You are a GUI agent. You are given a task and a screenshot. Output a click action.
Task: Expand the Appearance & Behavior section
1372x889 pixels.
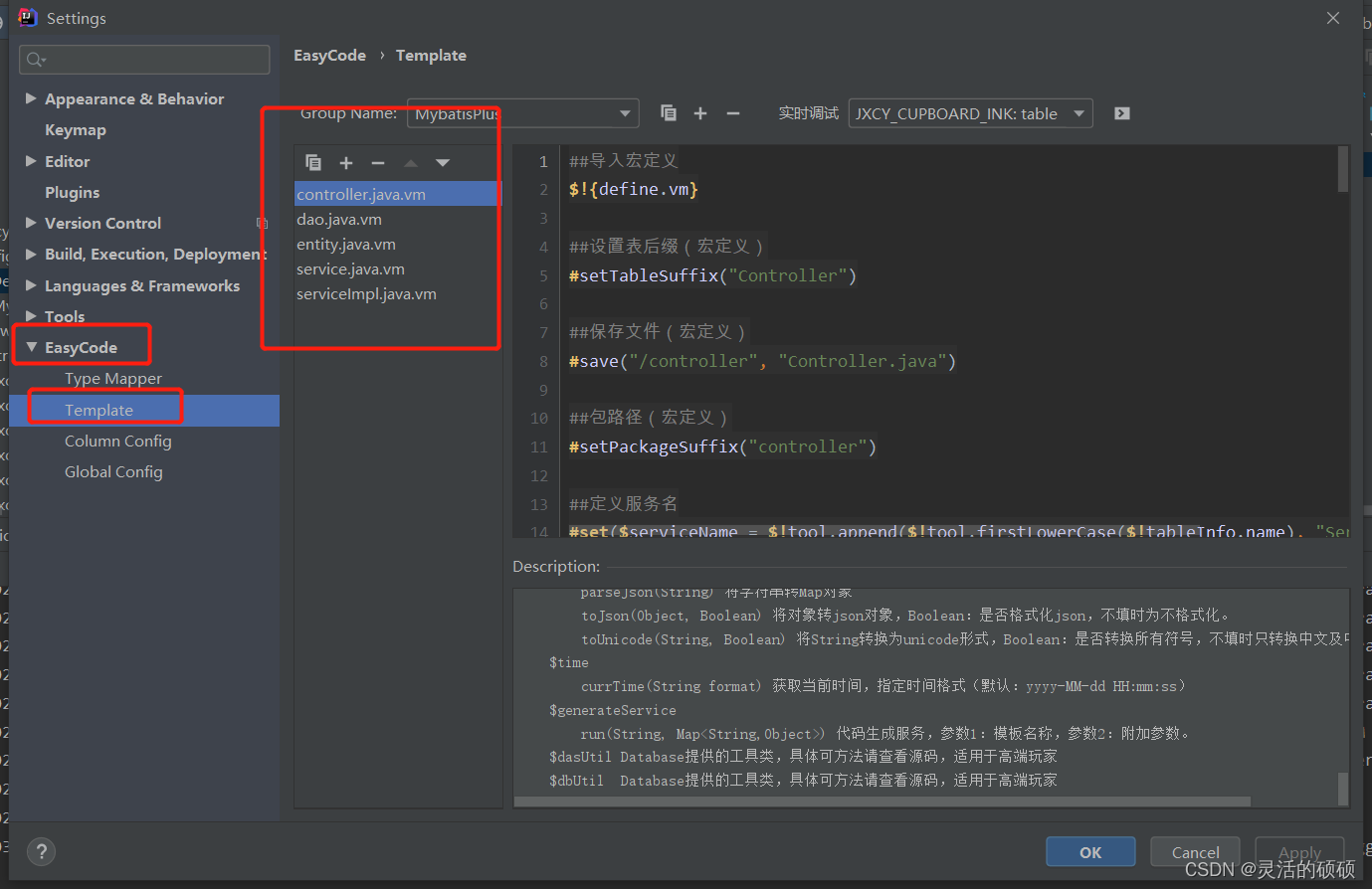(x=31, y=98)
